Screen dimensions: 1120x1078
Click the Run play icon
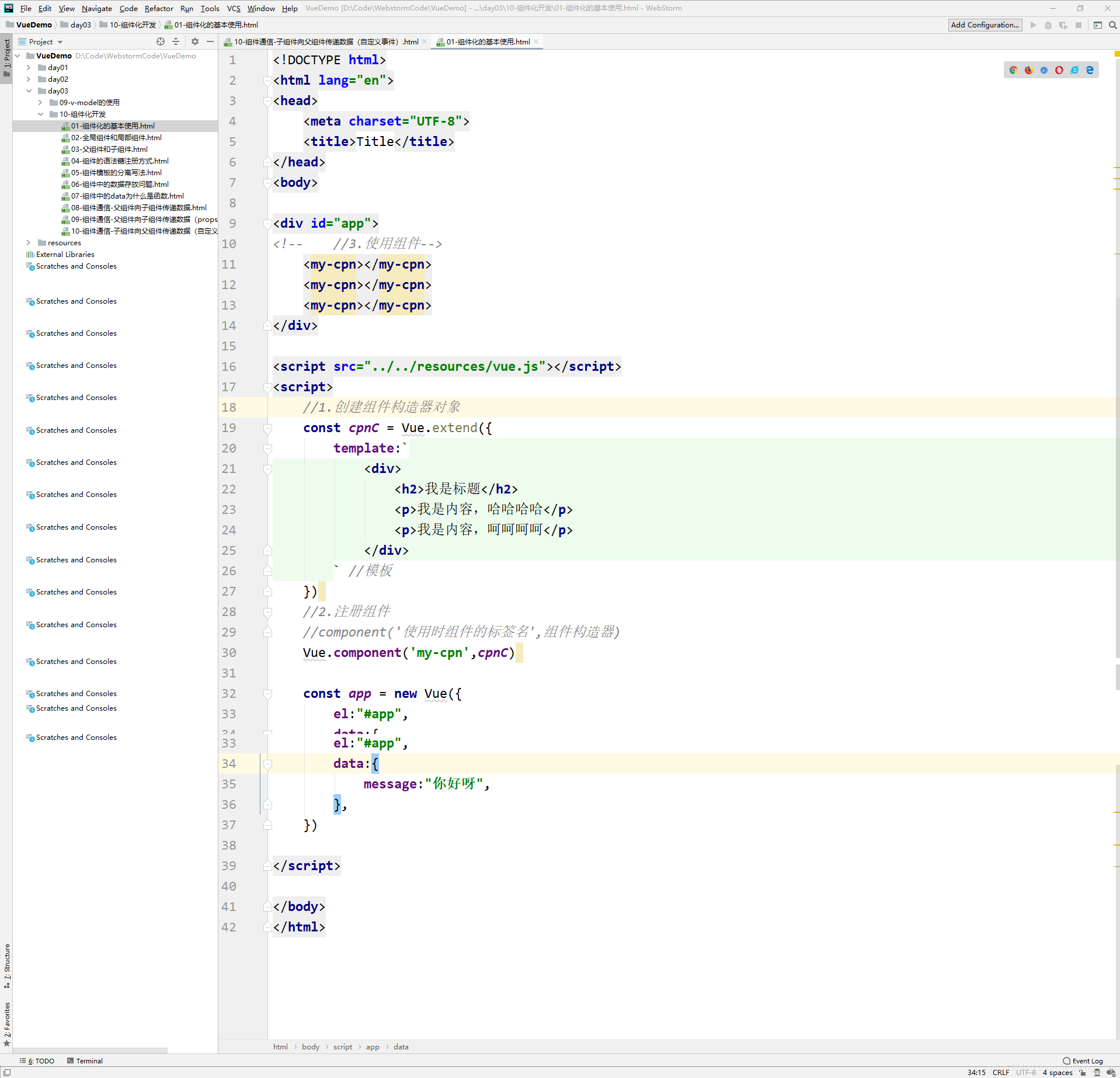pos(1033,25)
